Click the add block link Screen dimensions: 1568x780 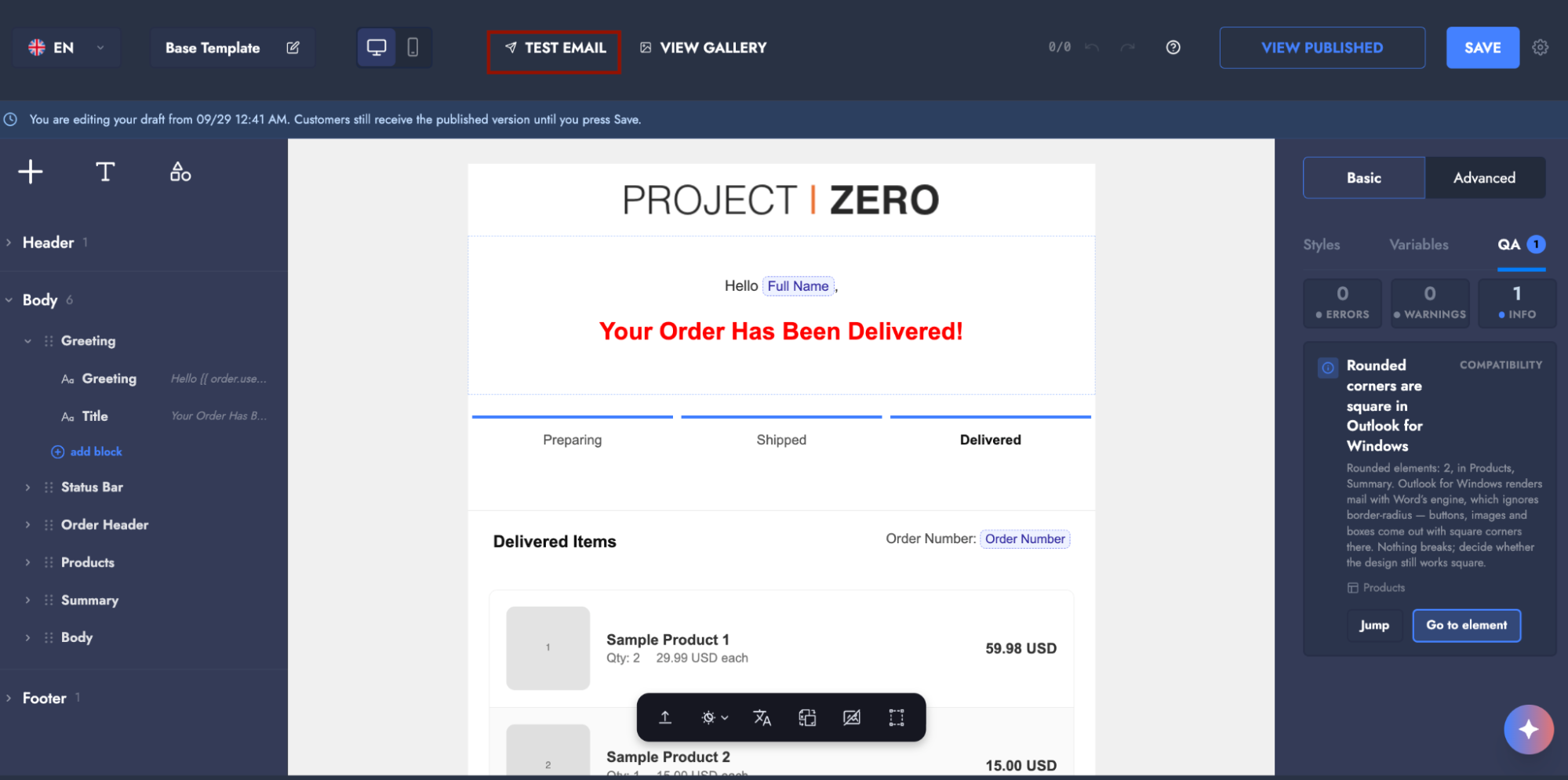[x=87, y=452]
